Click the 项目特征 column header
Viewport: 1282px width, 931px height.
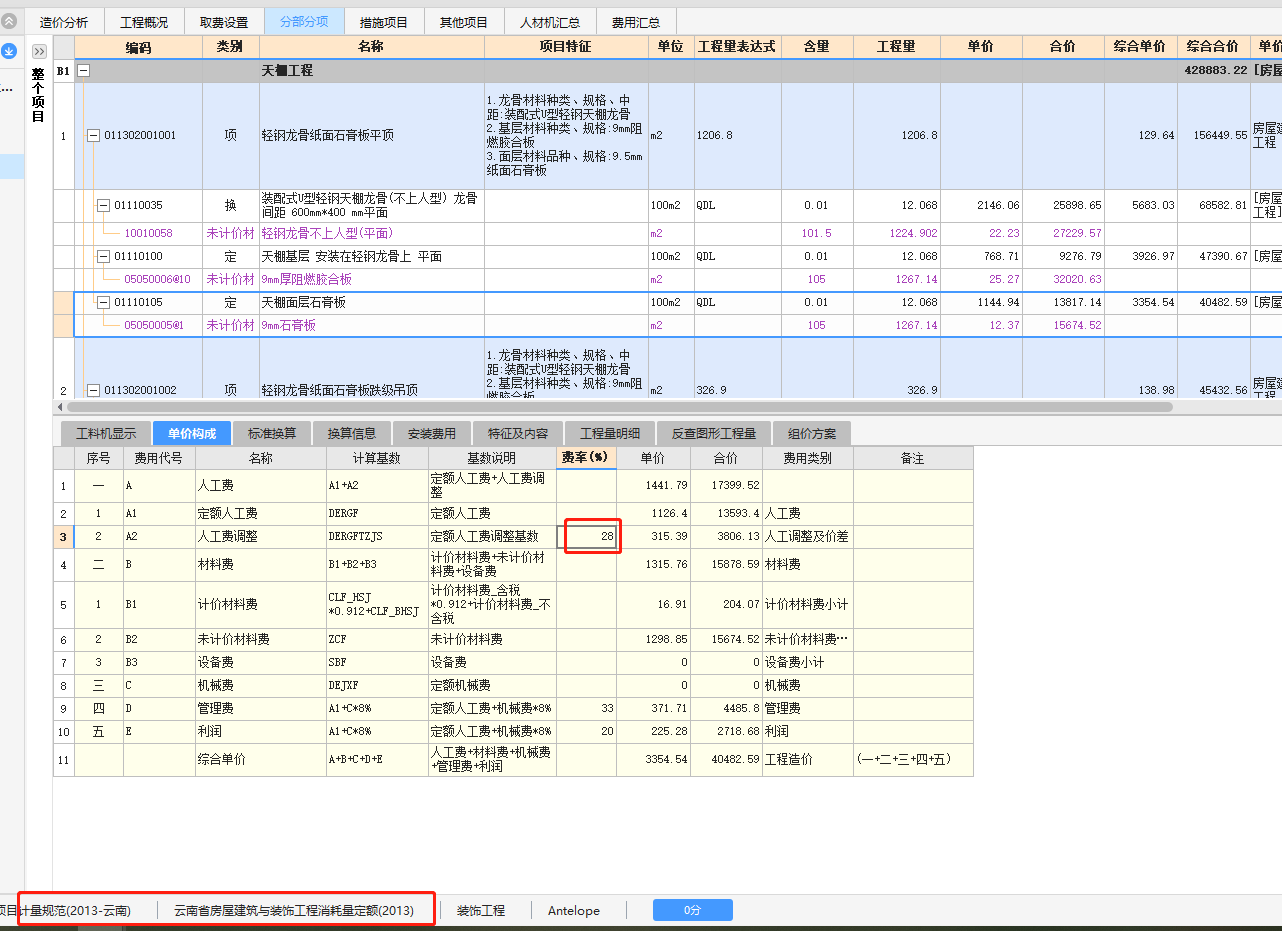[x=565, y=47]
